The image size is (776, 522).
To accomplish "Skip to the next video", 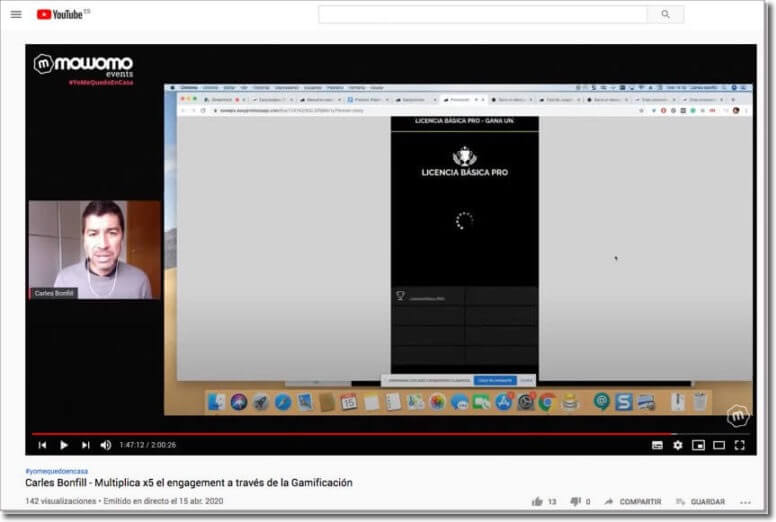I will coord(85,445).
